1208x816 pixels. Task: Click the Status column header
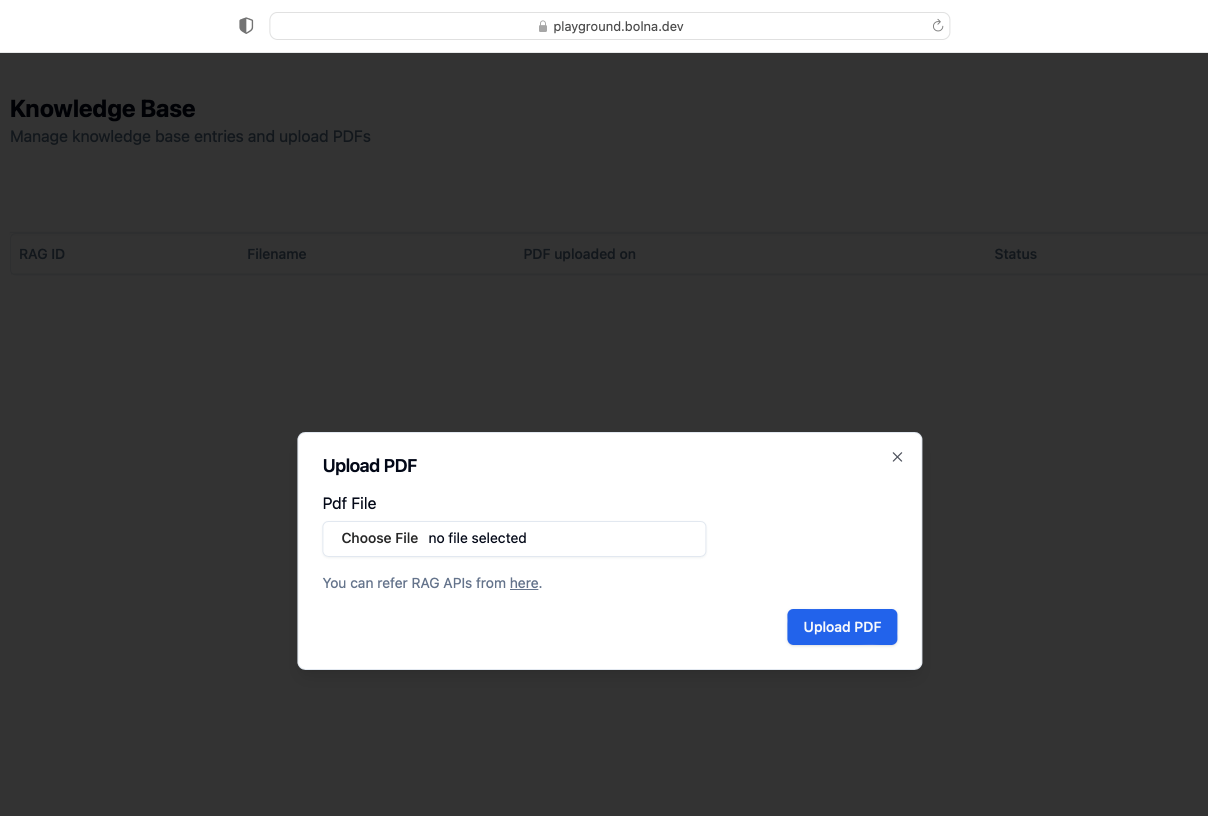(x=1015, y=254)
